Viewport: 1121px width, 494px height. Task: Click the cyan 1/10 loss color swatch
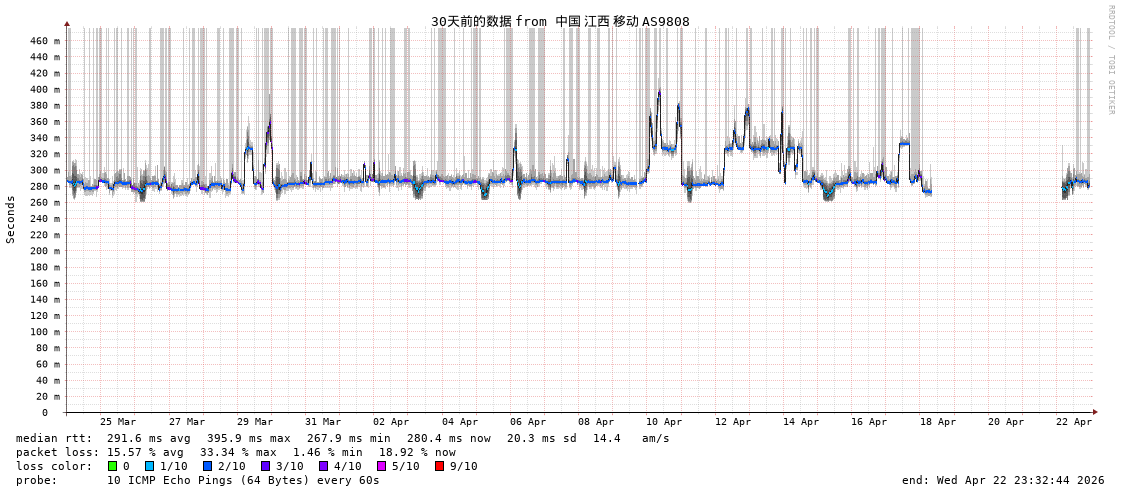pos(150,466)
